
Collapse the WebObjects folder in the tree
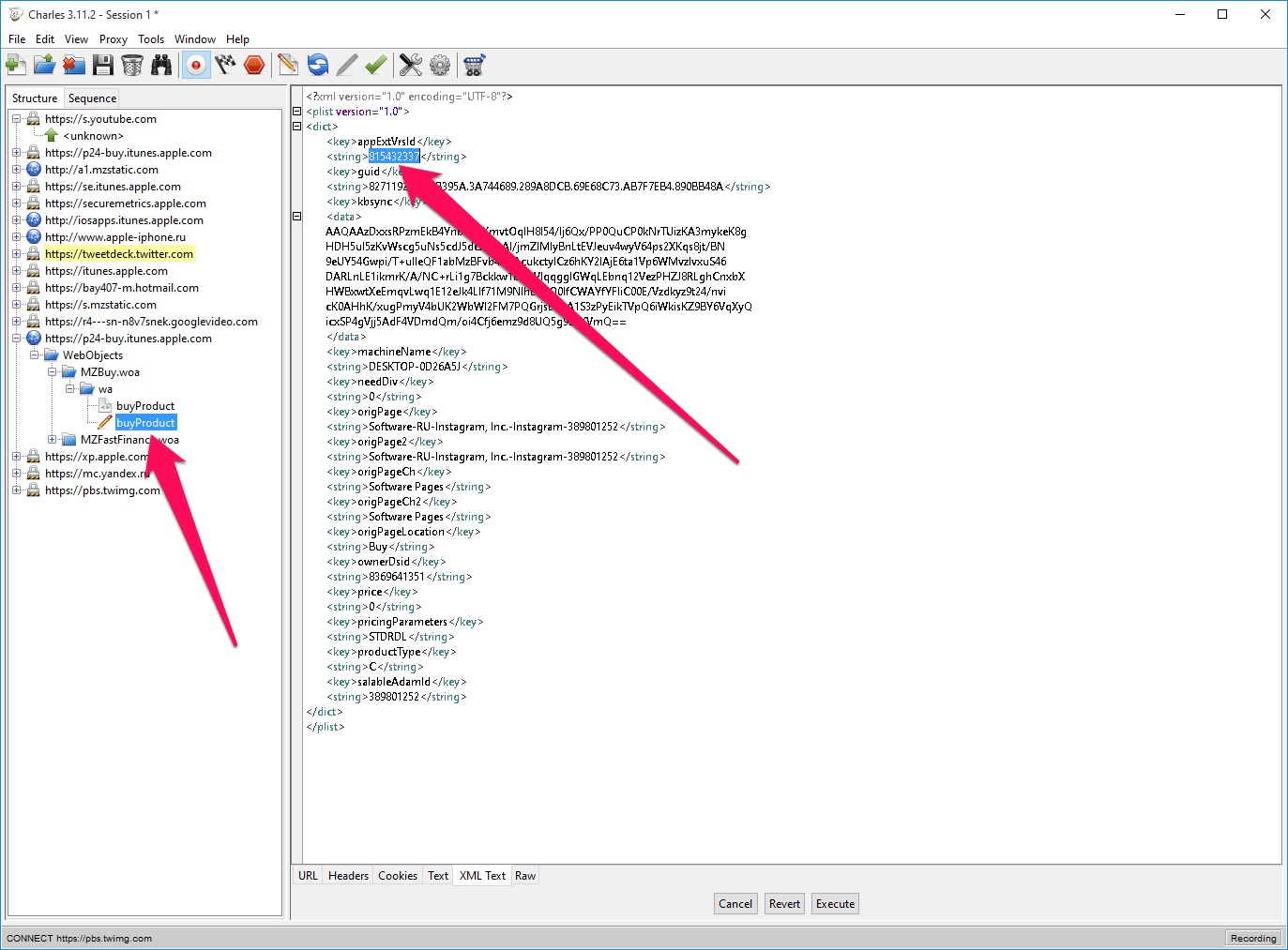tap(34, 355)
